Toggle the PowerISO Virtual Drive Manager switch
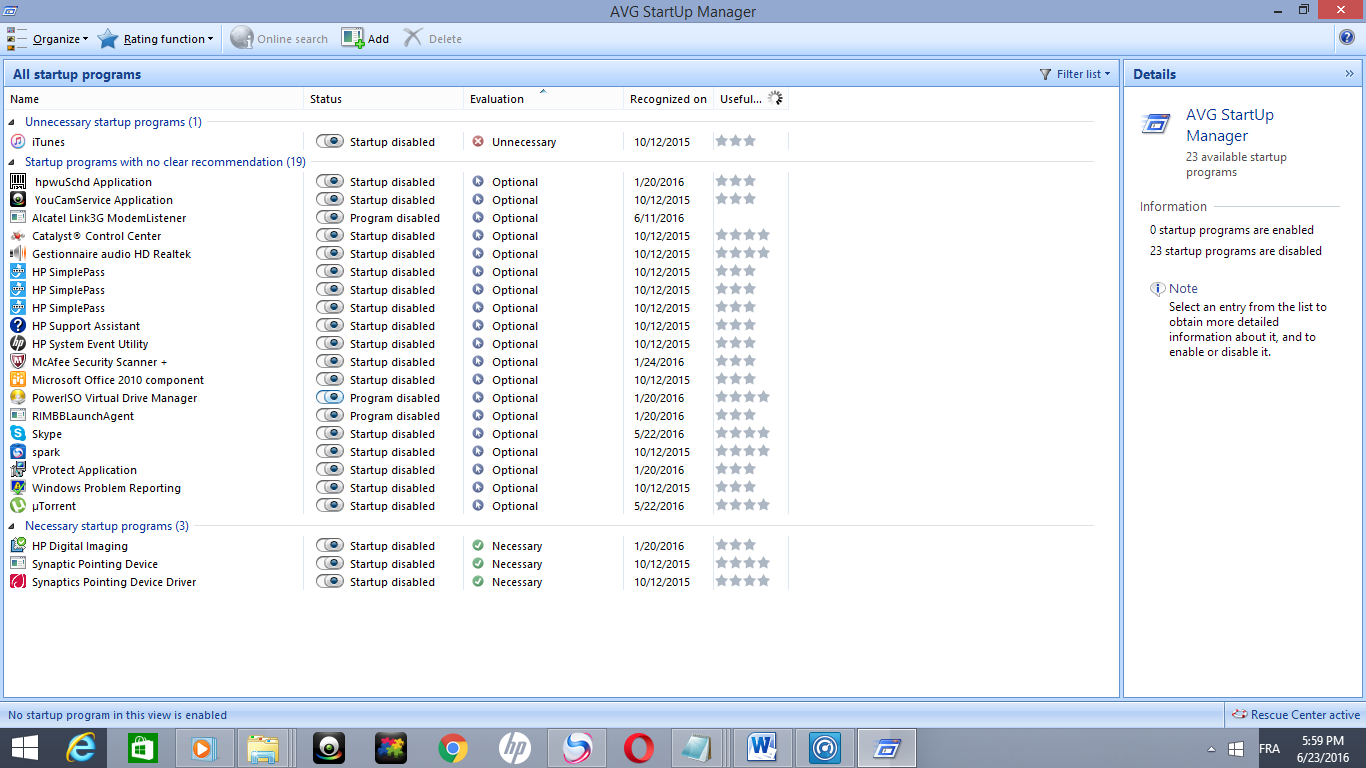Image resolution: width=1366 pixels, height=768 pixels. tap(330, 398)
